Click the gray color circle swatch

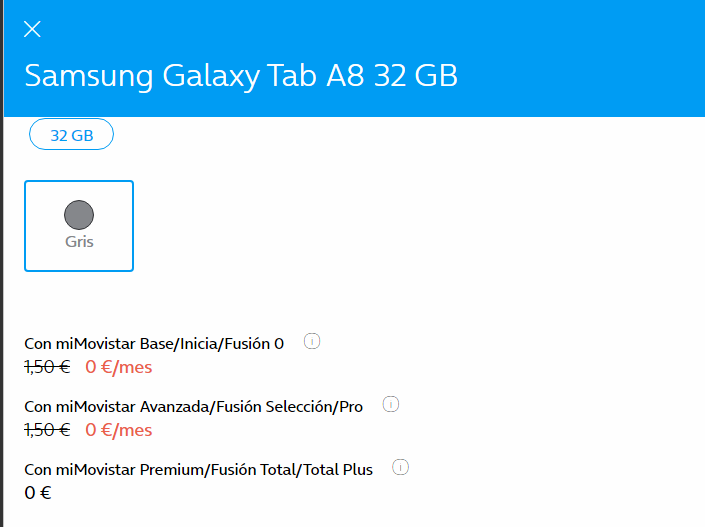(x=79, y=214)
